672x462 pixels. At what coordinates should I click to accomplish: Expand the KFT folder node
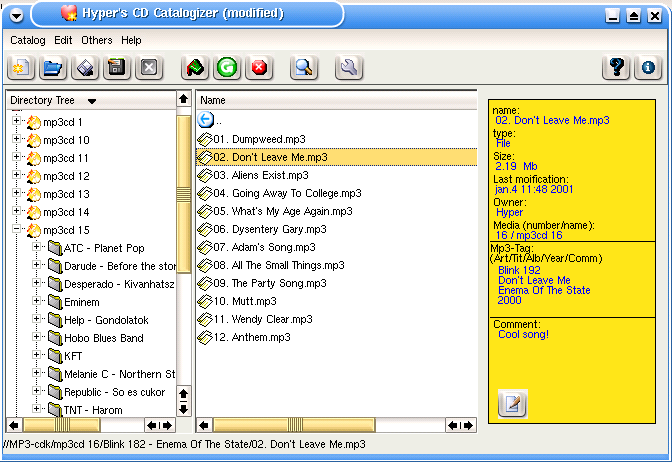click(36, 354)
